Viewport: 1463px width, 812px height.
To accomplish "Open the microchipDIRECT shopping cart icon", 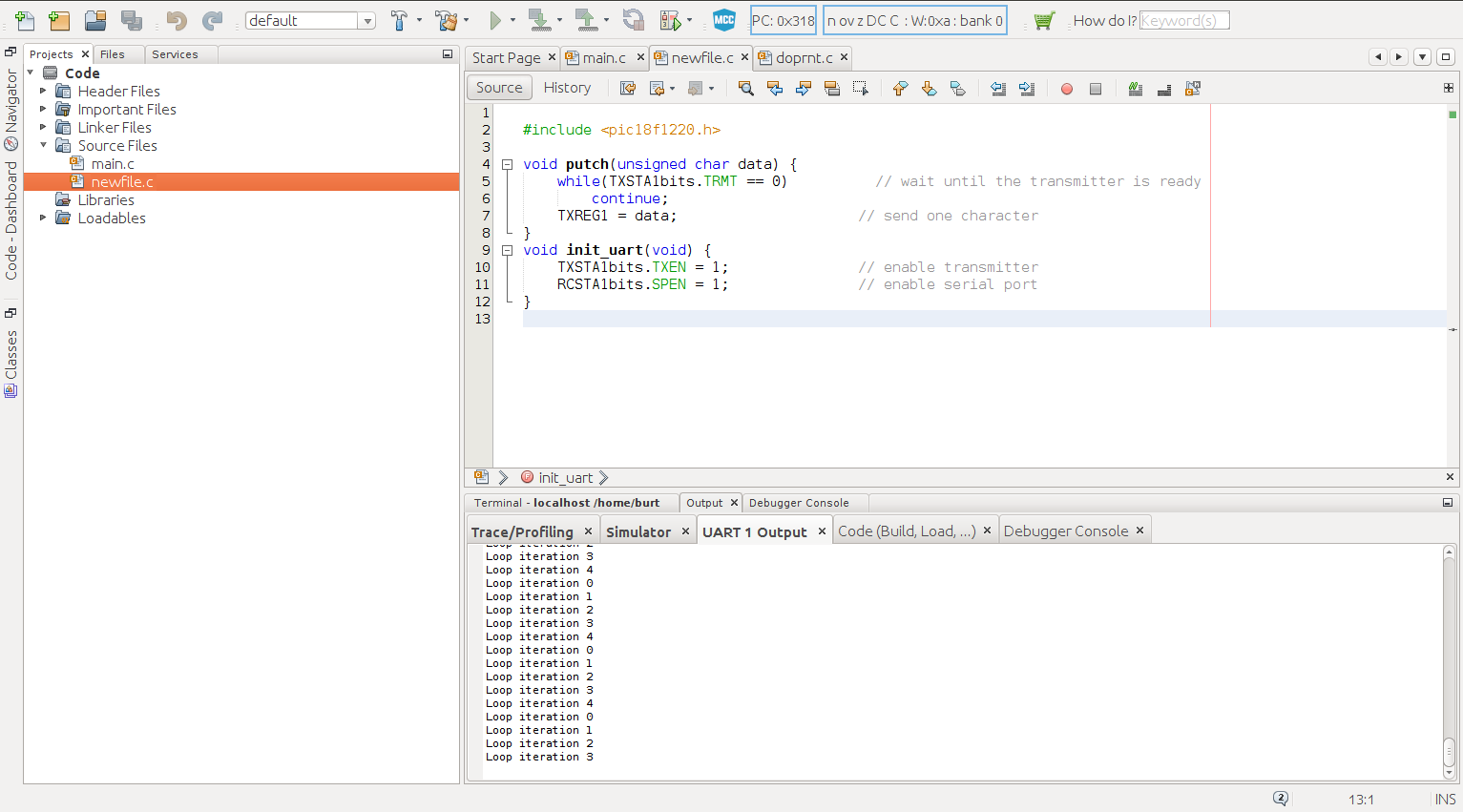I will click(1044, 20).
